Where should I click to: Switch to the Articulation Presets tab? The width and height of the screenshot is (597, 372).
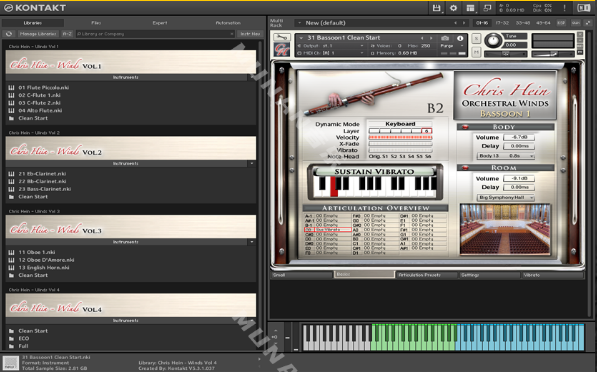[x=426, y=275]
